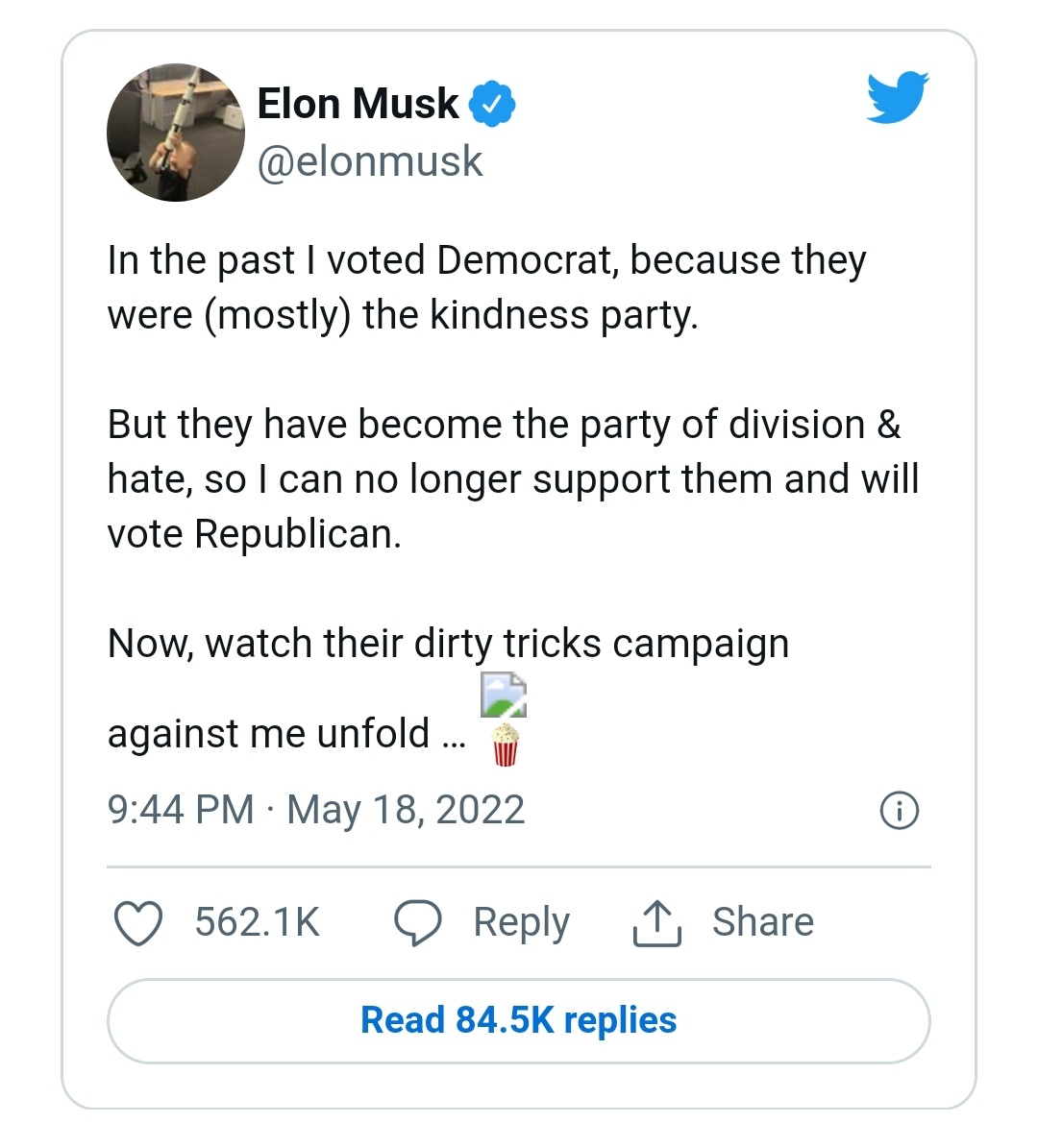This screenshot has width=1038, height=1148.
Task: Click the Reply text label
Action: (521, 922)
